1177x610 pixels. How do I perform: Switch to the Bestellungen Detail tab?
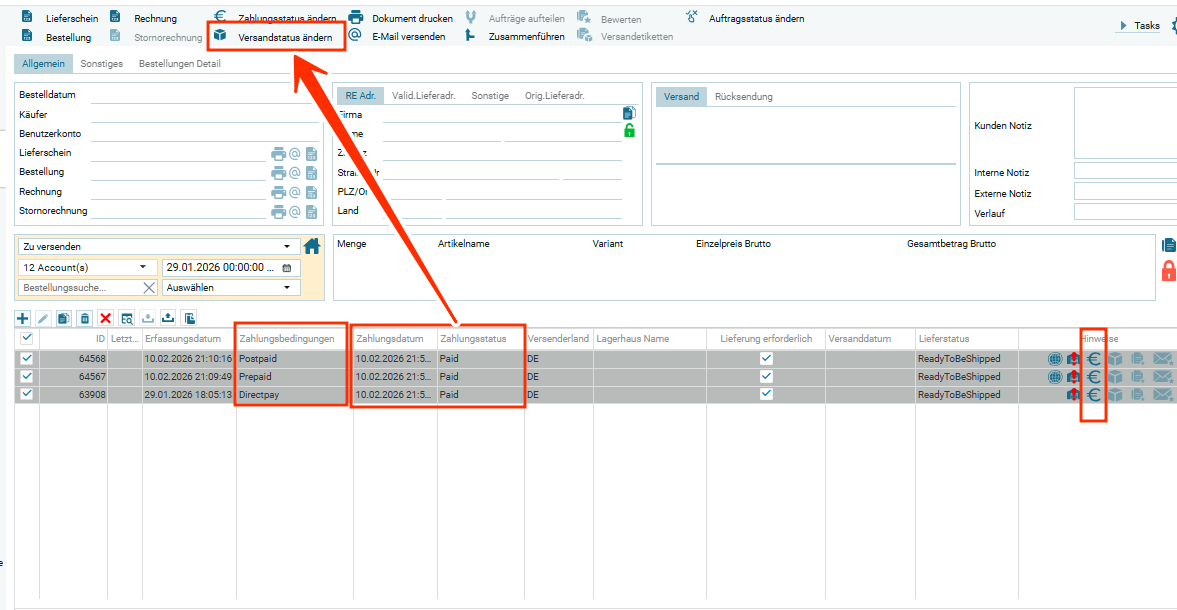179,64
